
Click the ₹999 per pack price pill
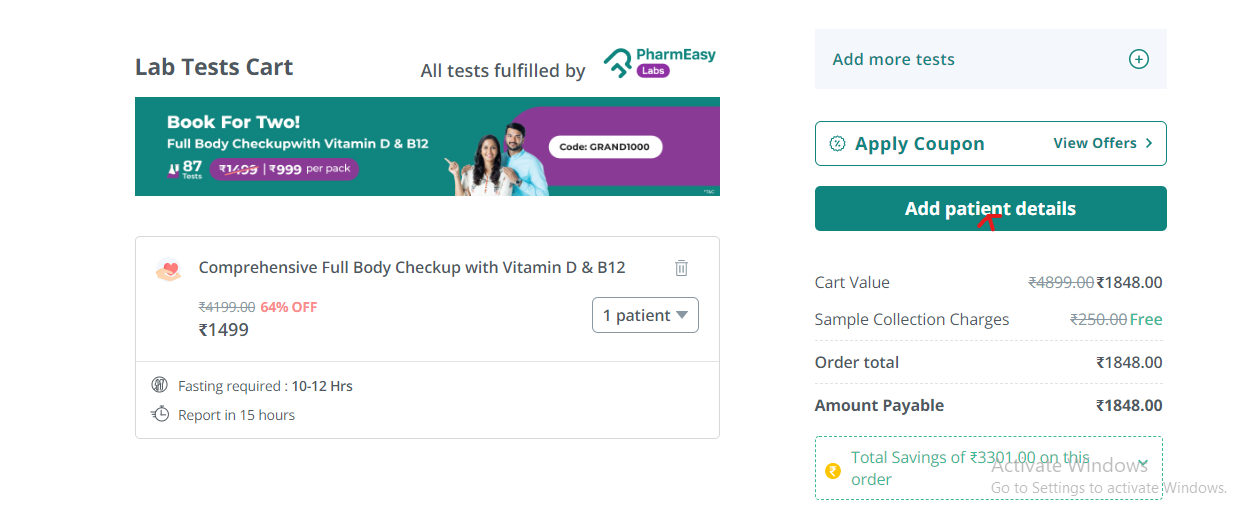[284, 169]
